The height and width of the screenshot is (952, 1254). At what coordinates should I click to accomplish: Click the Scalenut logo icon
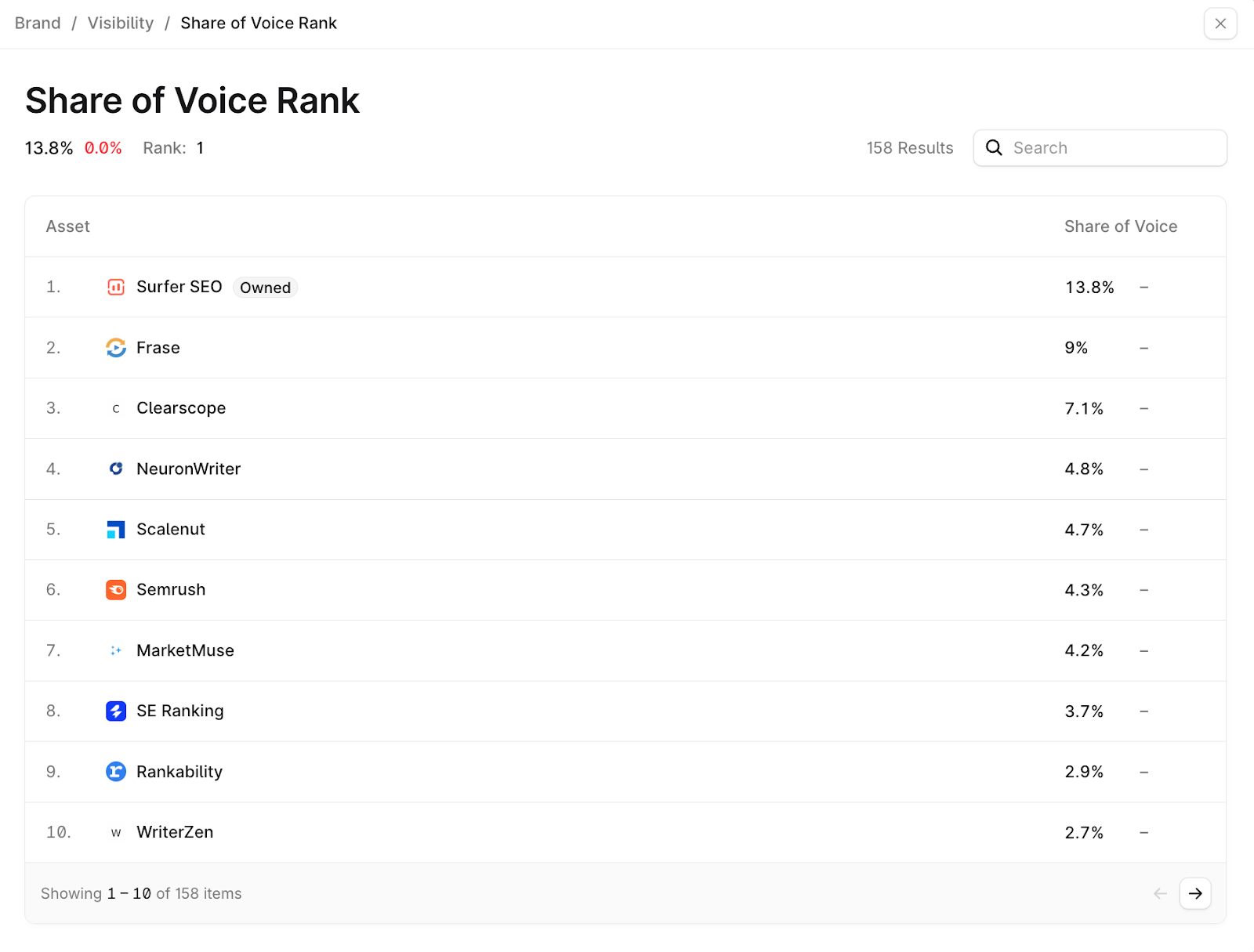[x=116, y=530]
